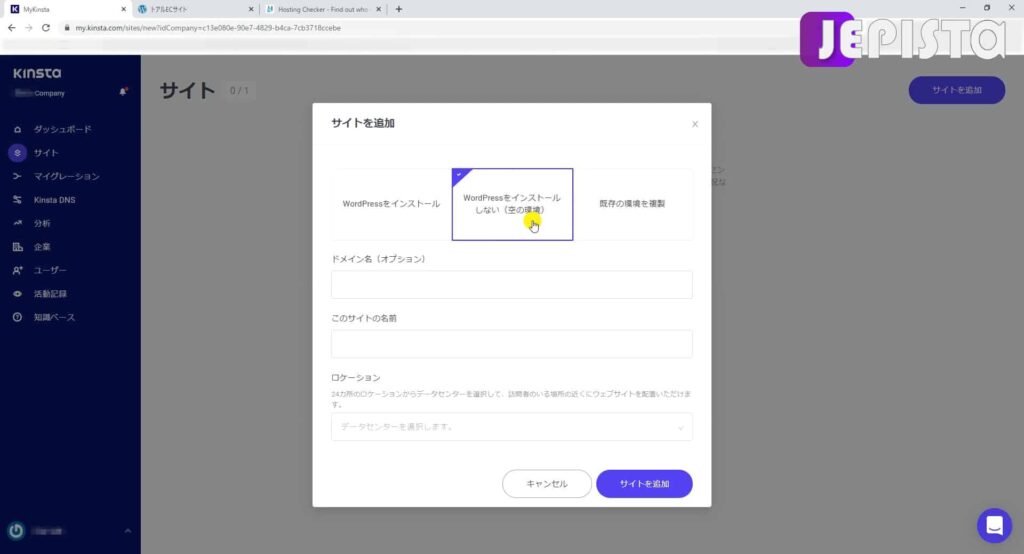Click the サイトを追加 button in the dialog
This screenshot has height=554, width=1024.
[644, 483]
